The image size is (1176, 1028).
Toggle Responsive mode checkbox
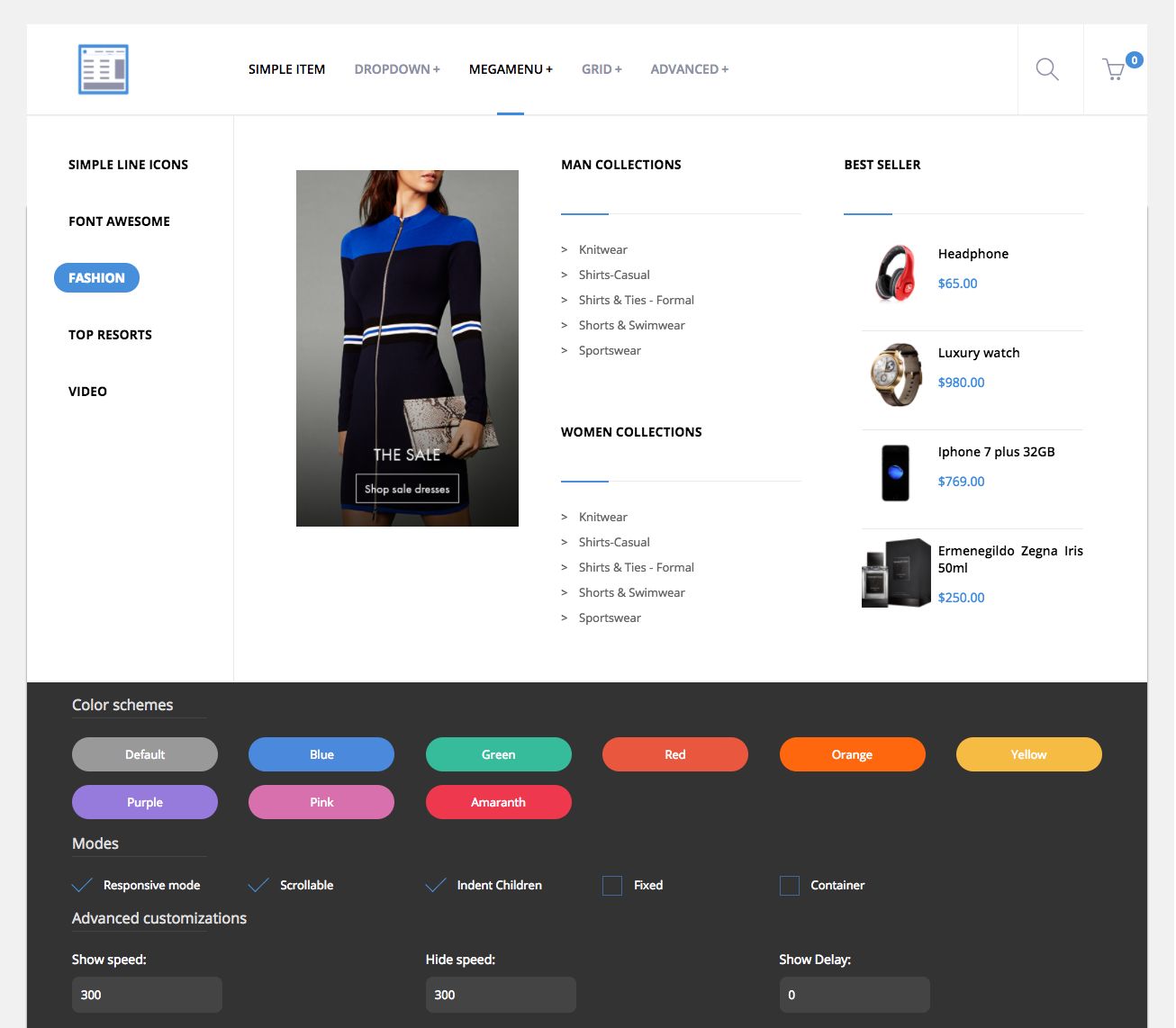pyautogui.click(x=82, y=885)
